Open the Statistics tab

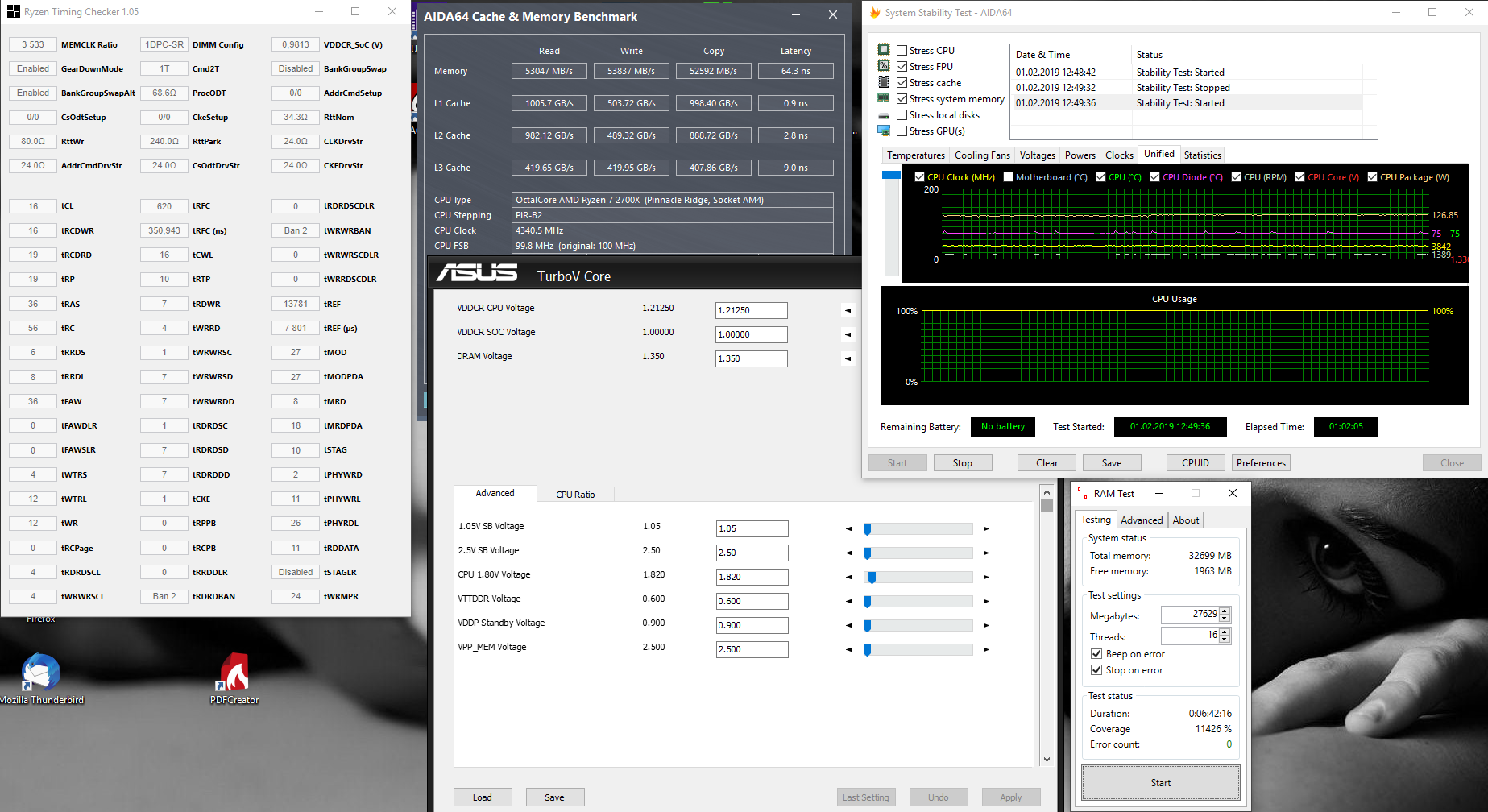[x=1203, y=155]
